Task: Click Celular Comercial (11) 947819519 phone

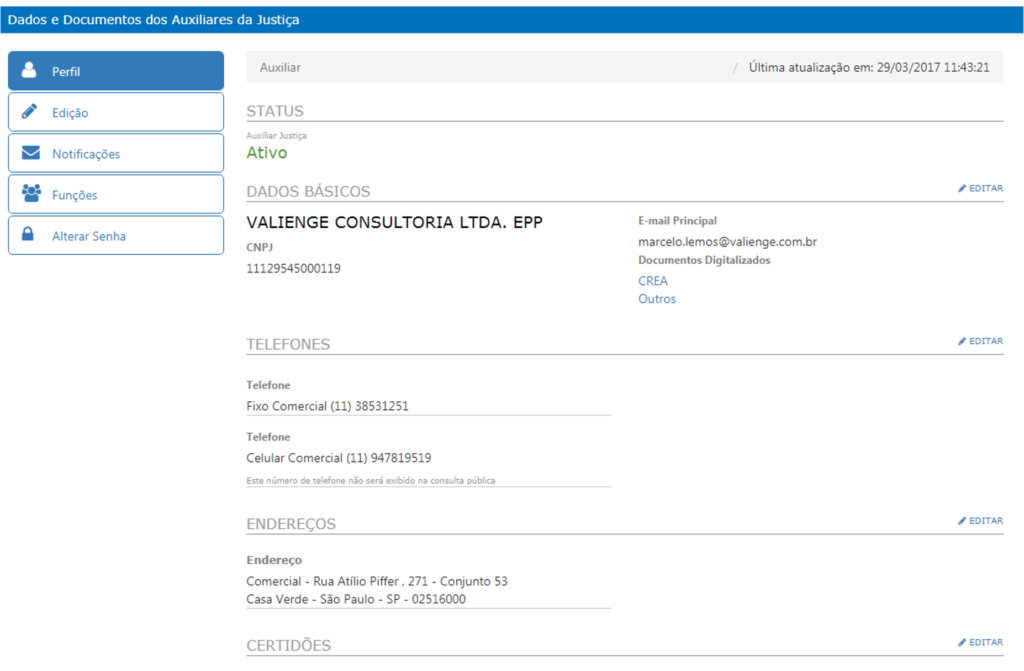Action: point(338,458)
